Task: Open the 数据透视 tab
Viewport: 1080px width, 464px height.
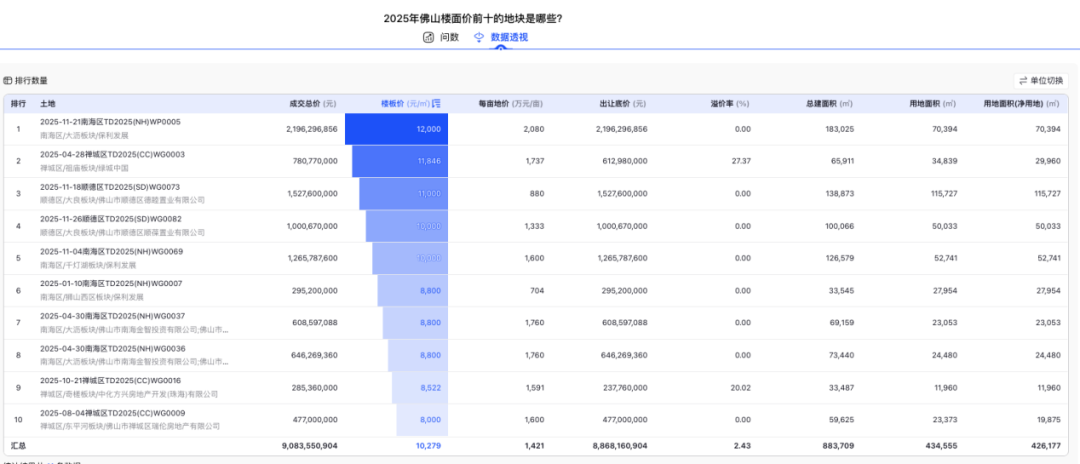Action: pyautogui.click(x=508, y=37)
